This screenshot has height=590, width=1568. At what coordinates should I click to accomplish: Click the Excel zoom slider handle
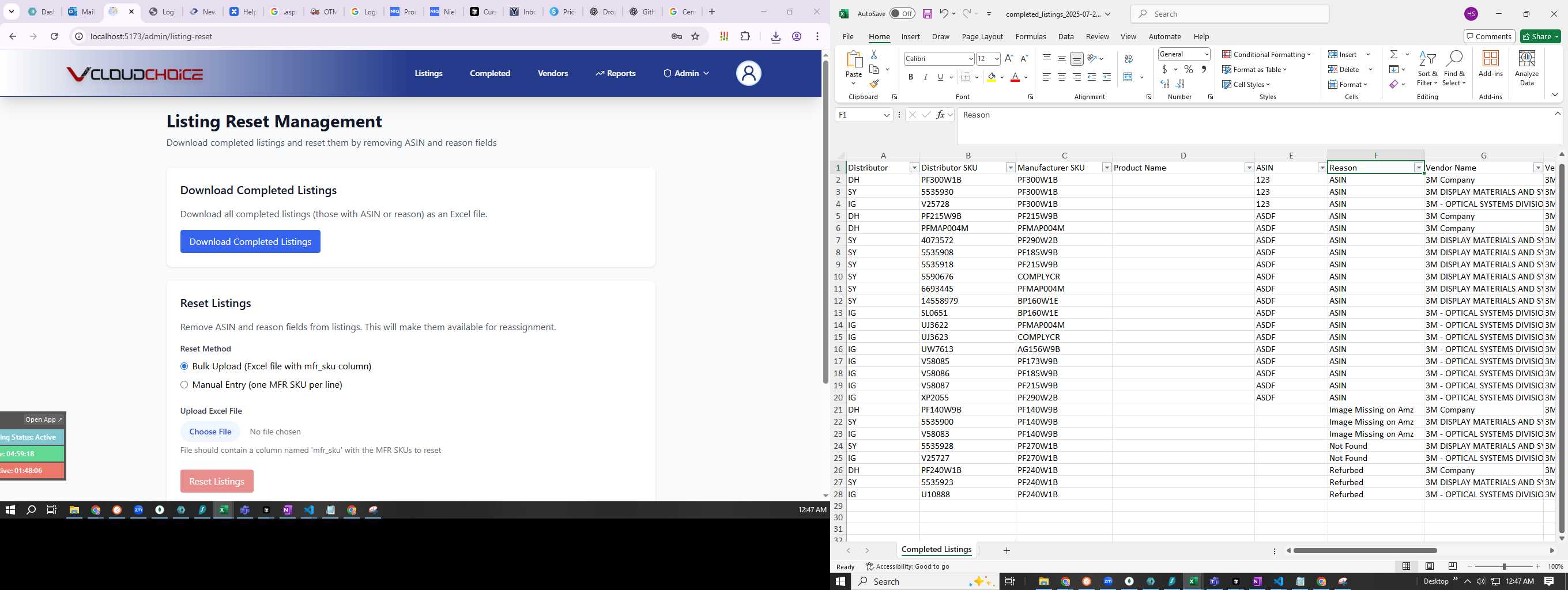[x=1503, y=566]
